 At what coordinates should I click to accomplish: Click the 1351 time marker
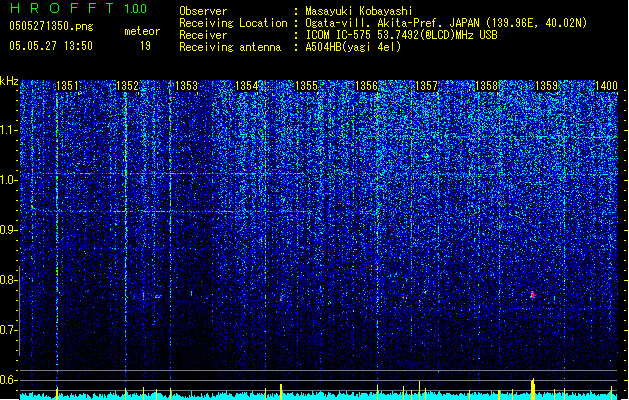point(67,85)
